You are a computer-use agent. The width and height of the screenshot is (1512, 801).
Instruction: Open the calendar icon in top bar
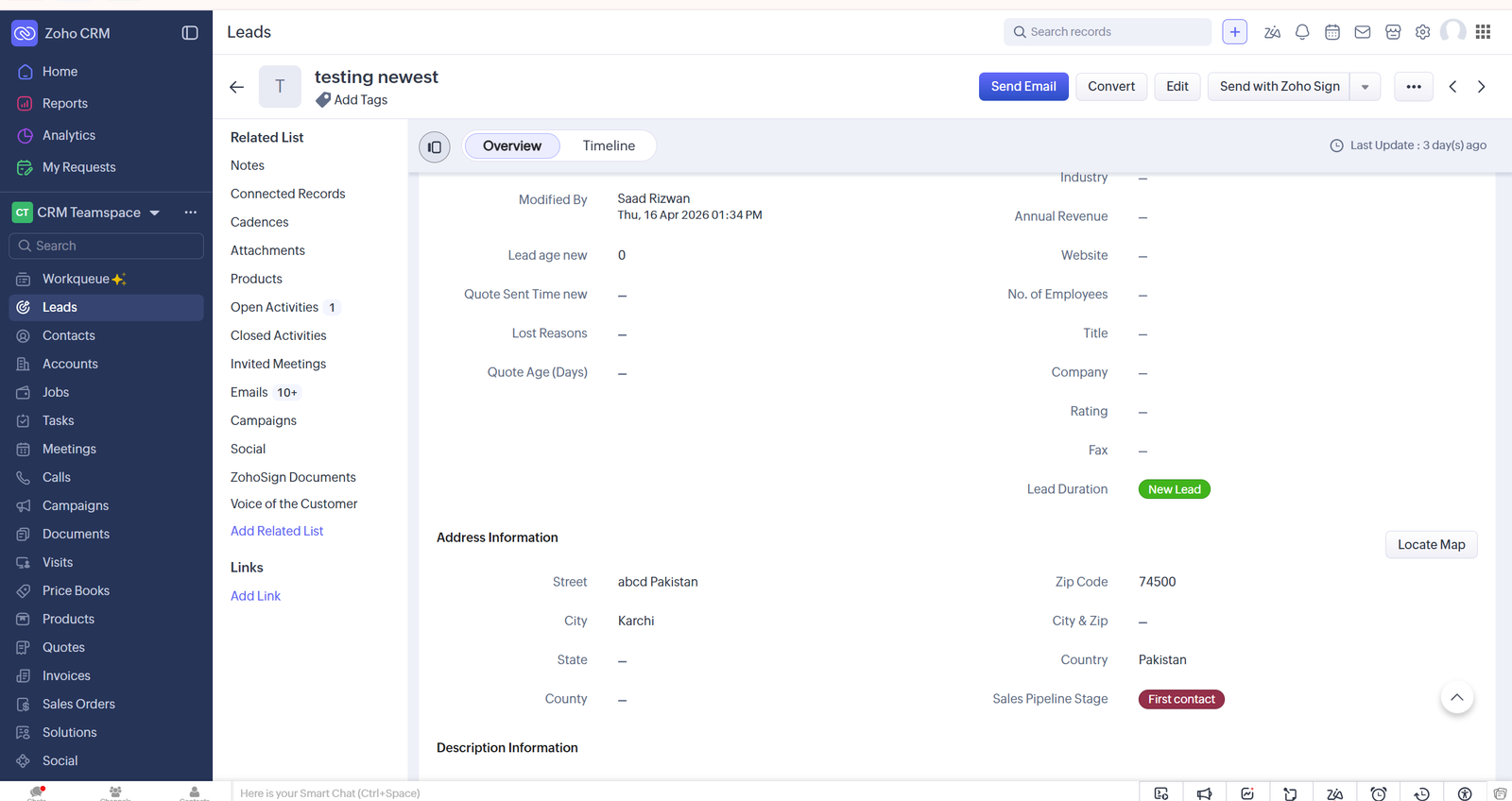coord(1332,32)
